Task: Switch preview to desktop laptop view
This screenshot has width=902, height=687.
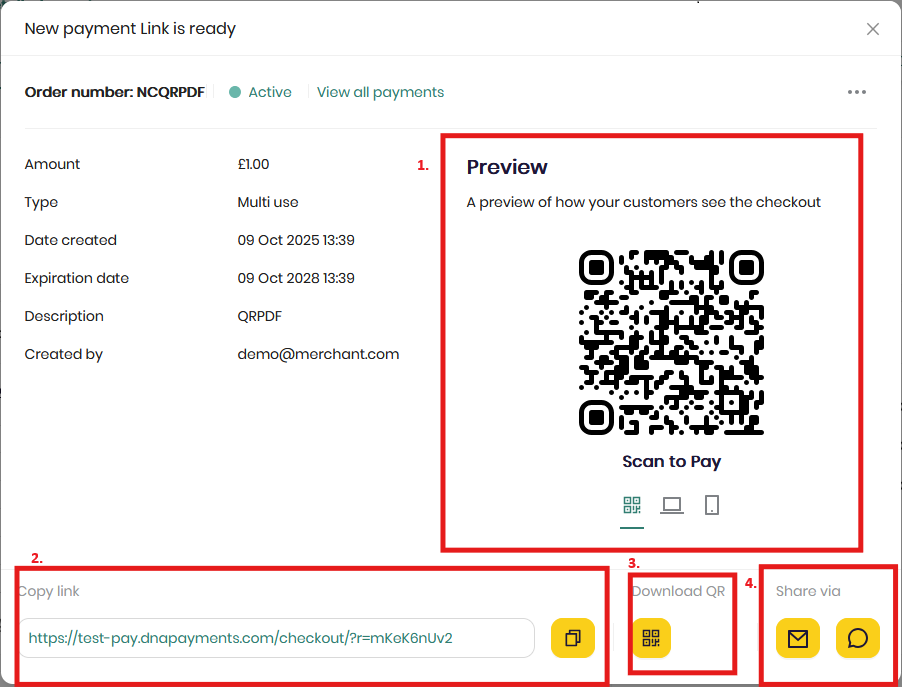Action: click(x=672, y=505)
